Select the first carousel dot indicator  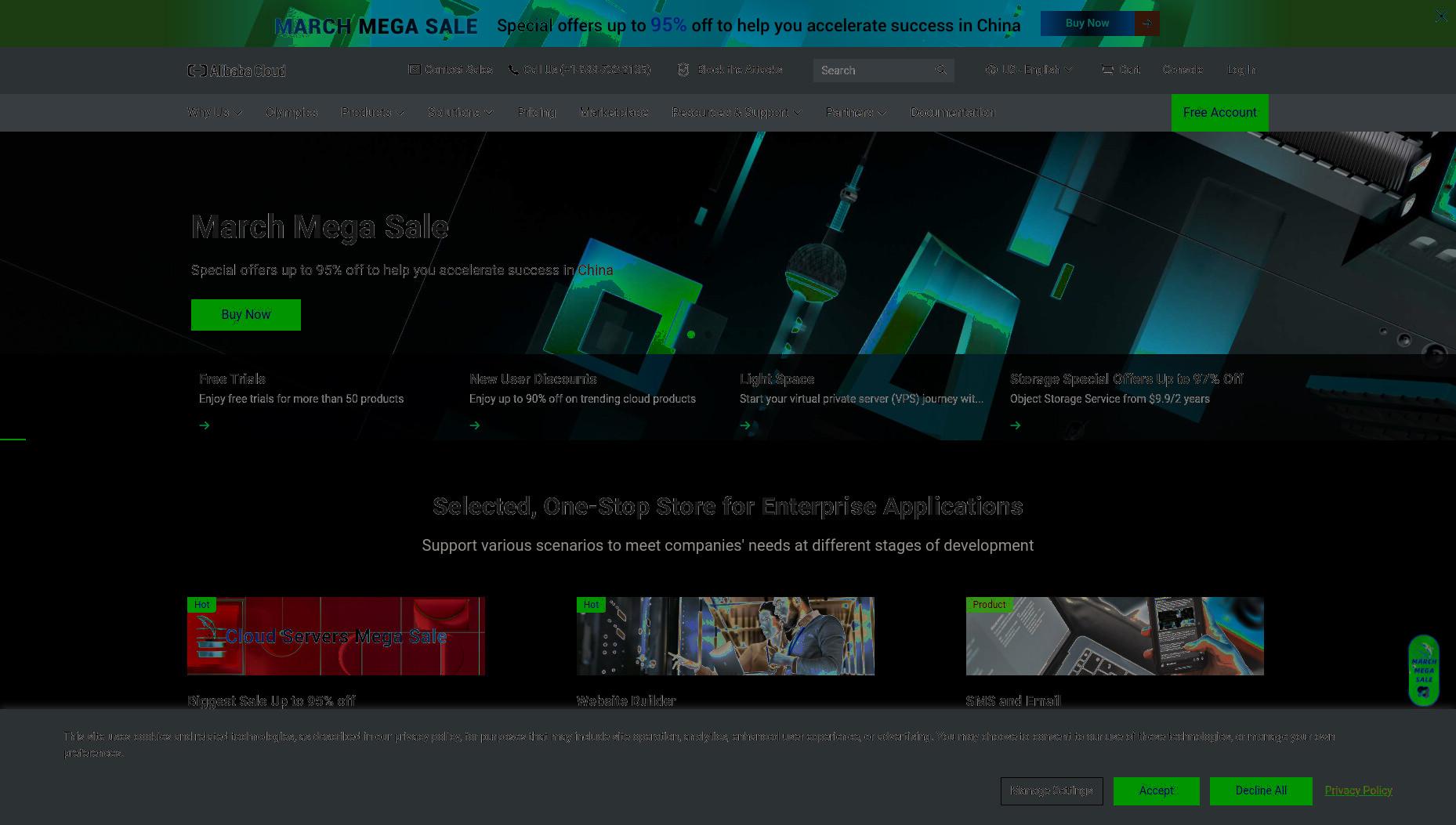click(x=691, y=335)
